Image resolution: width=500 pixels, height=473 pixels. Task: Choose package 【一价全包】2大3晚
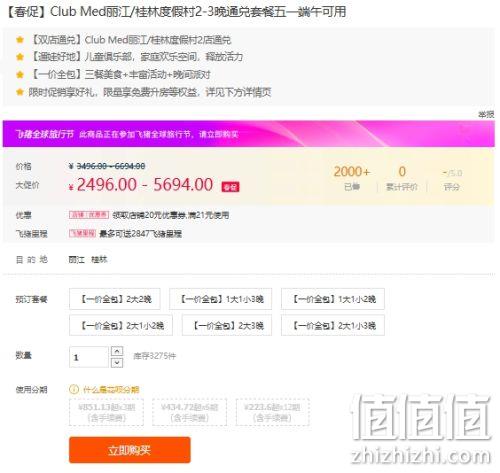(227, 325)
